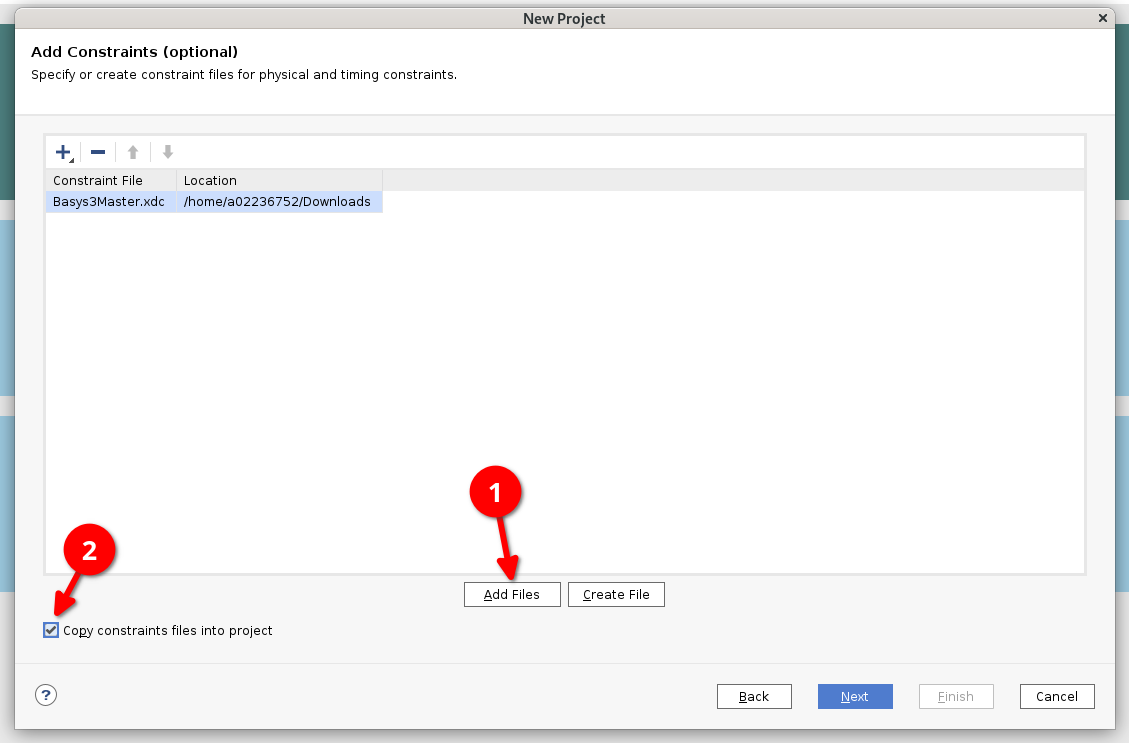This screenshot has width=1129, height=743.
Task: Click the plus add constraint icon
Action: coord(63,152)
